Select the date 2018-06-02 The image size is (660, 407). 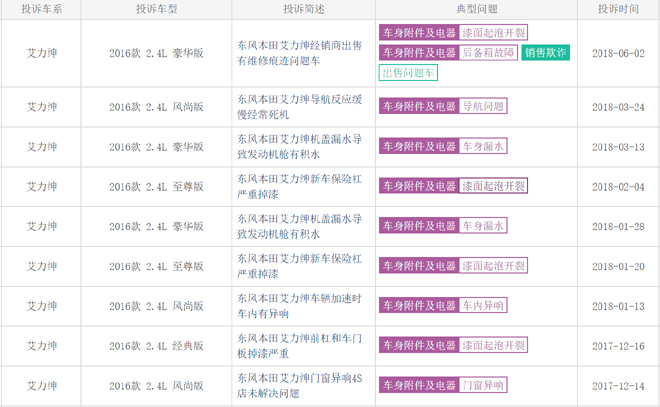pyautogui.click(x=618, y=53)
